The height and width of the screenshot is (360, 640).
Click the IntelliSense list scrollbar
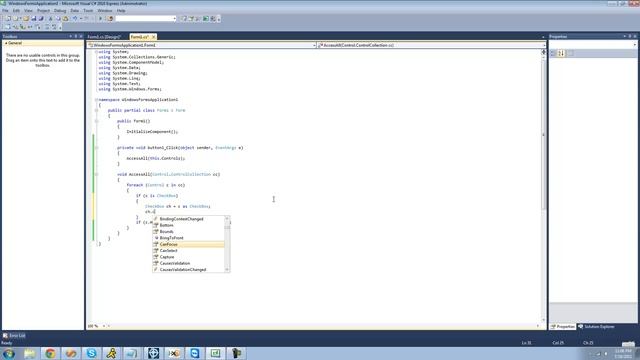pyautogui.click(x=227, y=244)
